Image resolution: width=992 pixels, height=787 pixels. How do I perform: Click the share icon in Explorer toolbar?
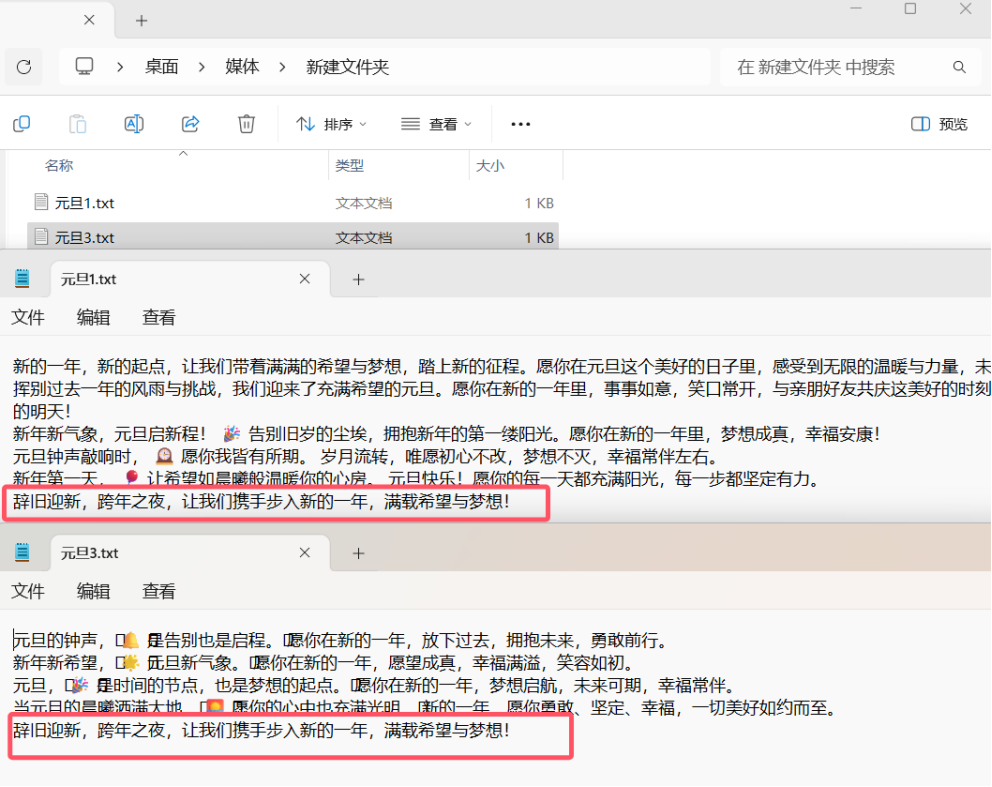click(x=190, y=124)
